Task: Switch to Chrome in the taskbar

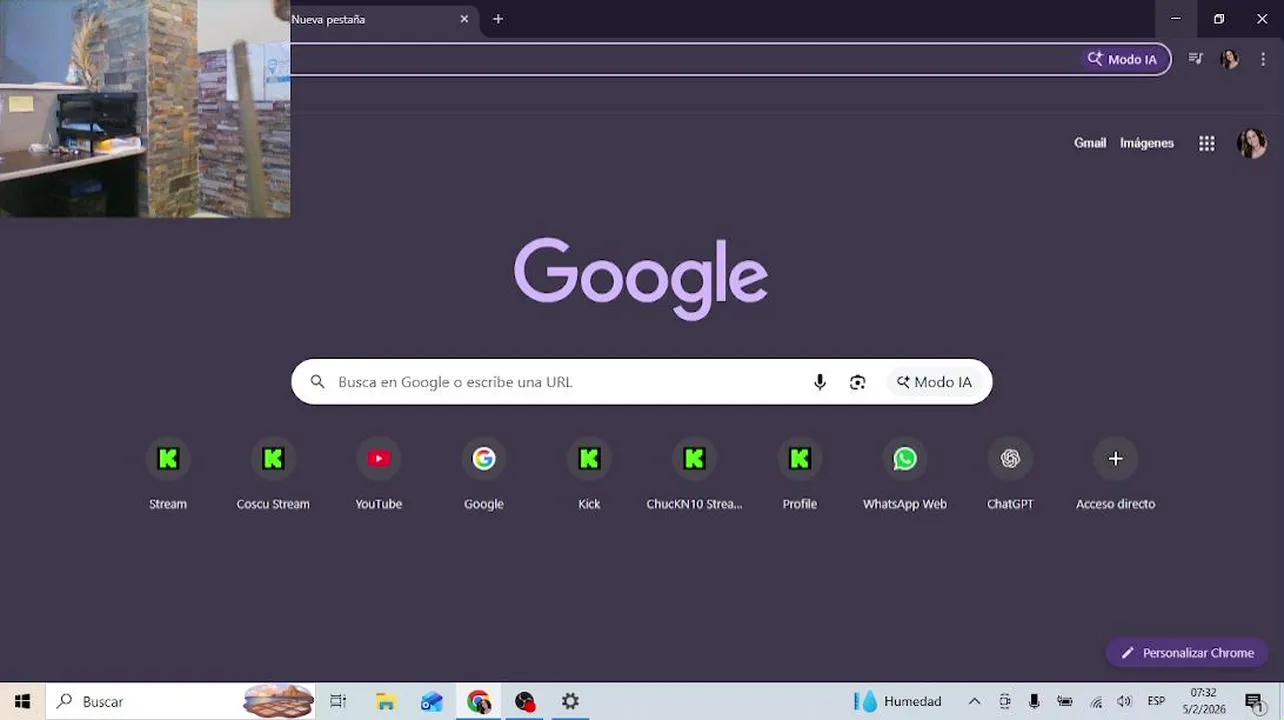Action: pyautogui.click(x=479, y=701)
